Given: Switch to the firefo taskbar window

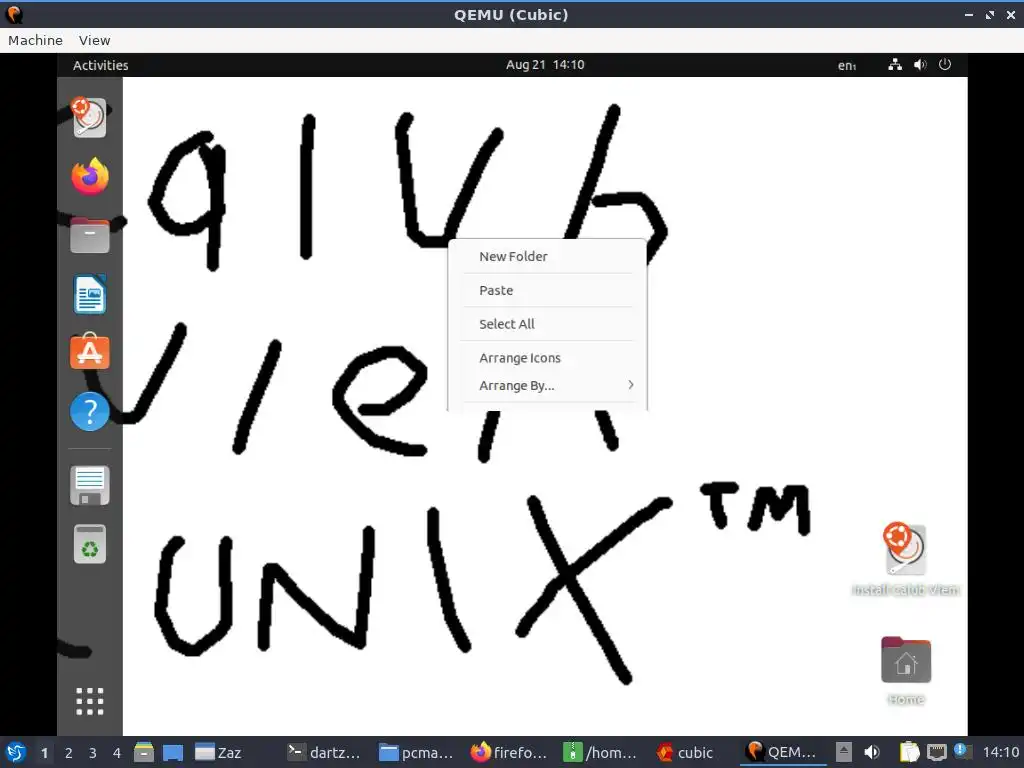Looking at the screenshot, I should [509, 752].
